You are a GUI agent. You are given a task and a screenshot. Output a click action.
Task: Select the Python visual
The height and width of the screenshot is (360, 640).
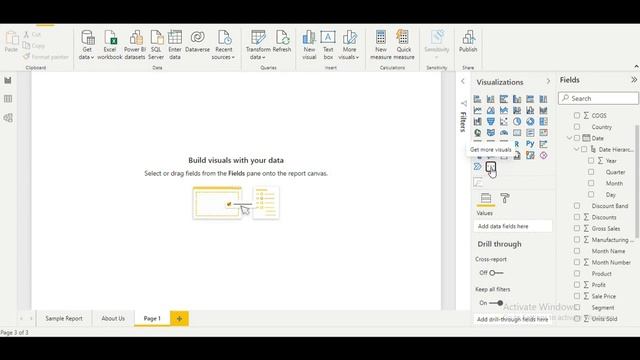(530, 144)
